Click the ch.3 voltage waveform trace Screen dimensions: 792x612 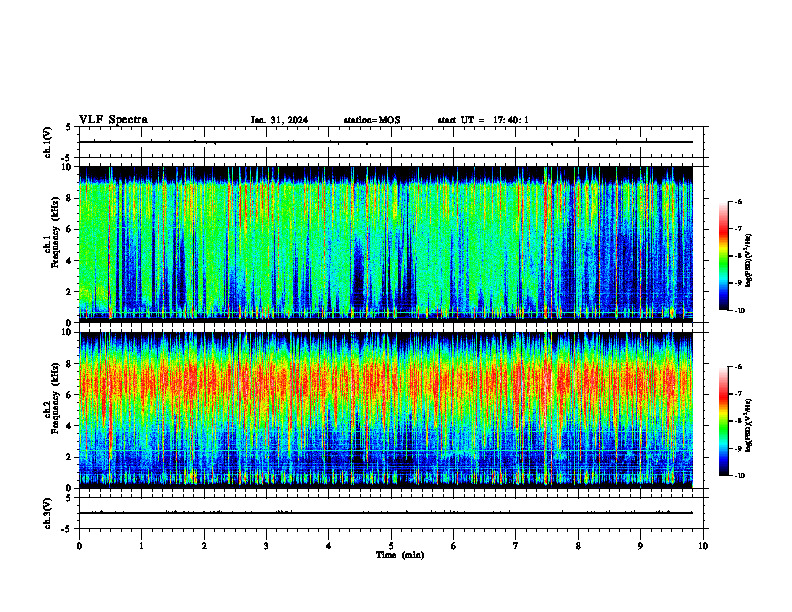click(x=386, y=513)
